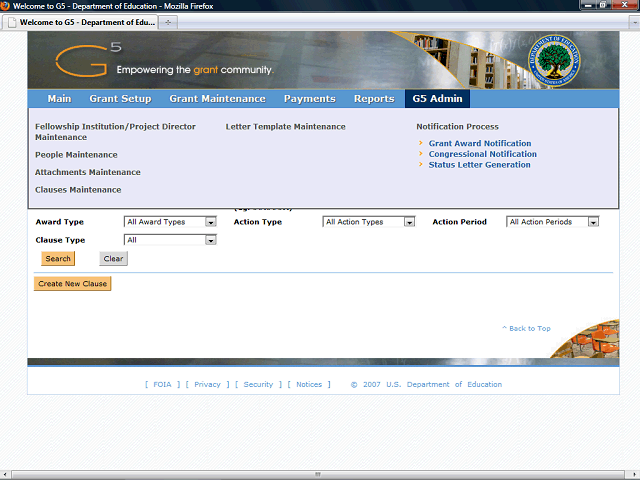
Task: Click the Clause Type label
Action: [60, 240]
